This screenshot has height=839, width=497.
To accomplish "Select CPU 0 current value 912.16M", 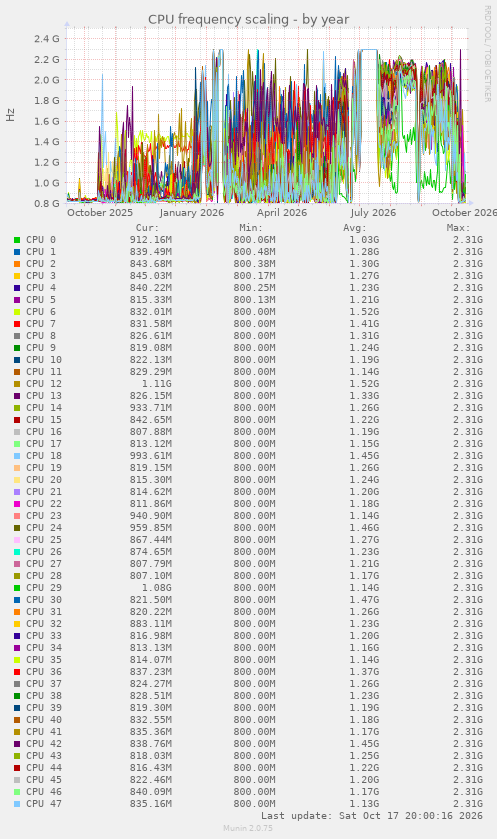I will [x=151, y=240].
